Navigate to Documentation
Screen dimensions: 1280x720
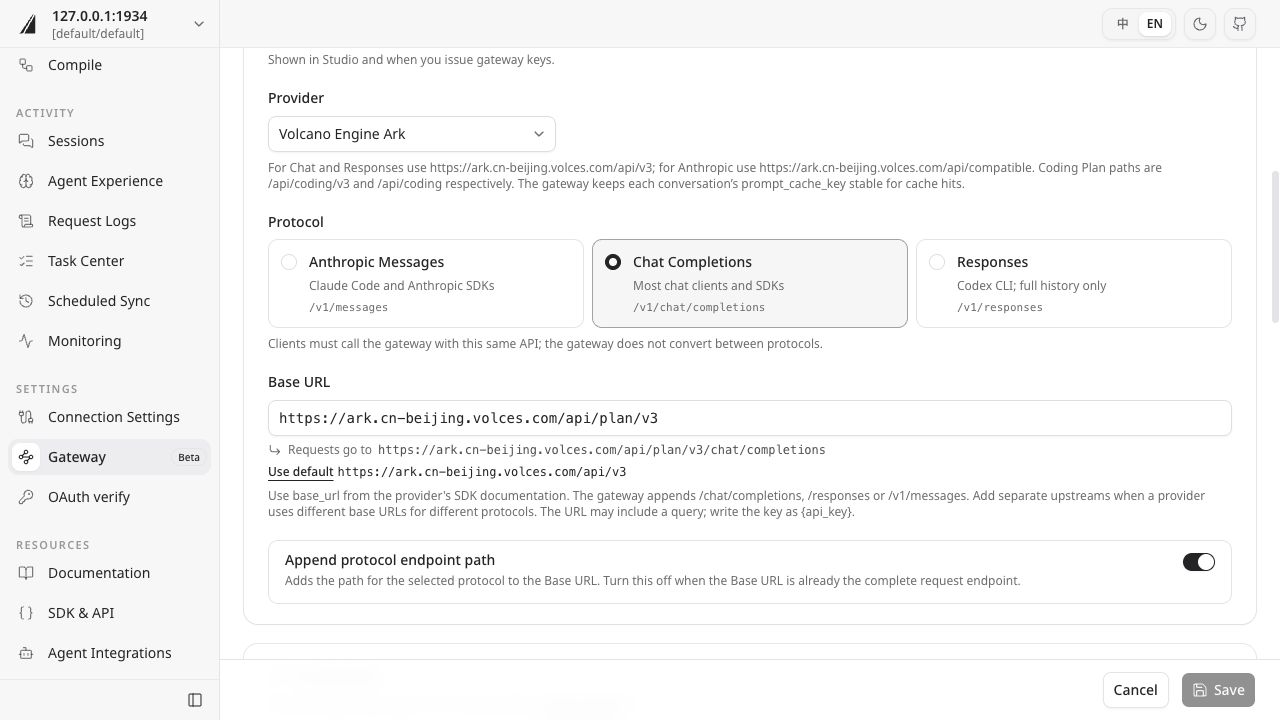tap(110, 573)
